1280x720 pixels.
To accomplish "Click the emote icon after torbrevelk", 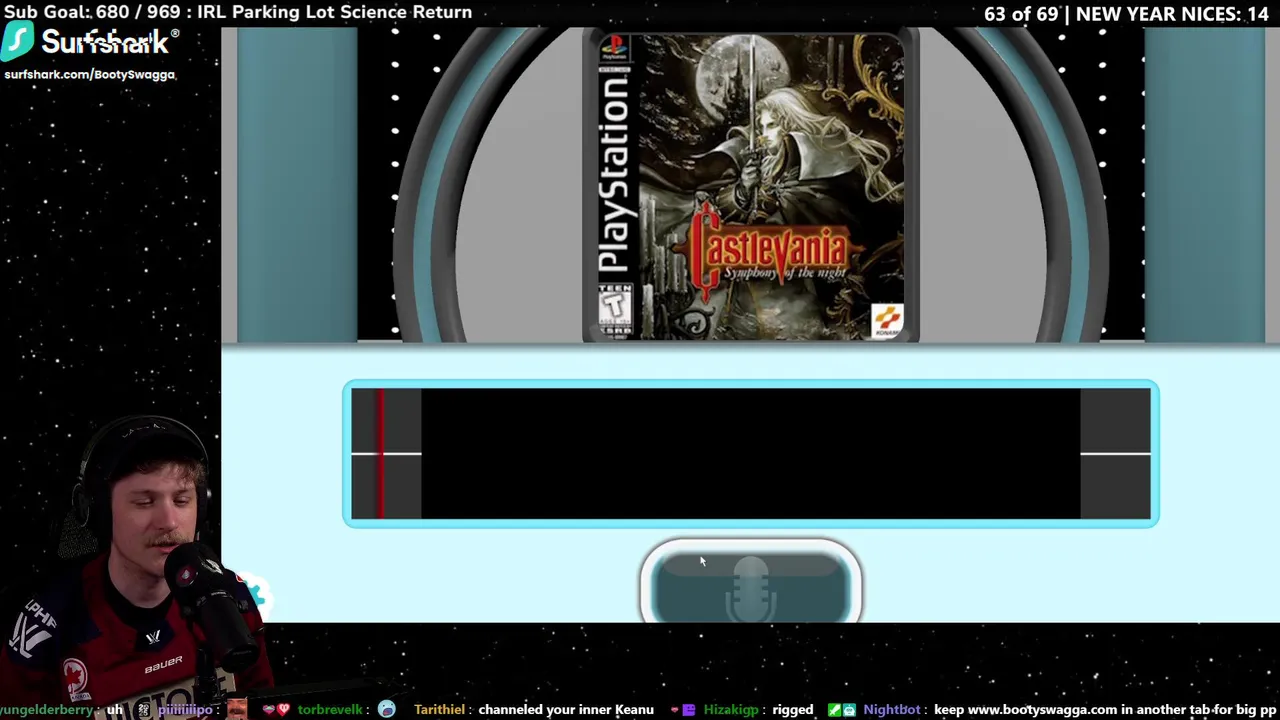I will [x=386, y=709].
